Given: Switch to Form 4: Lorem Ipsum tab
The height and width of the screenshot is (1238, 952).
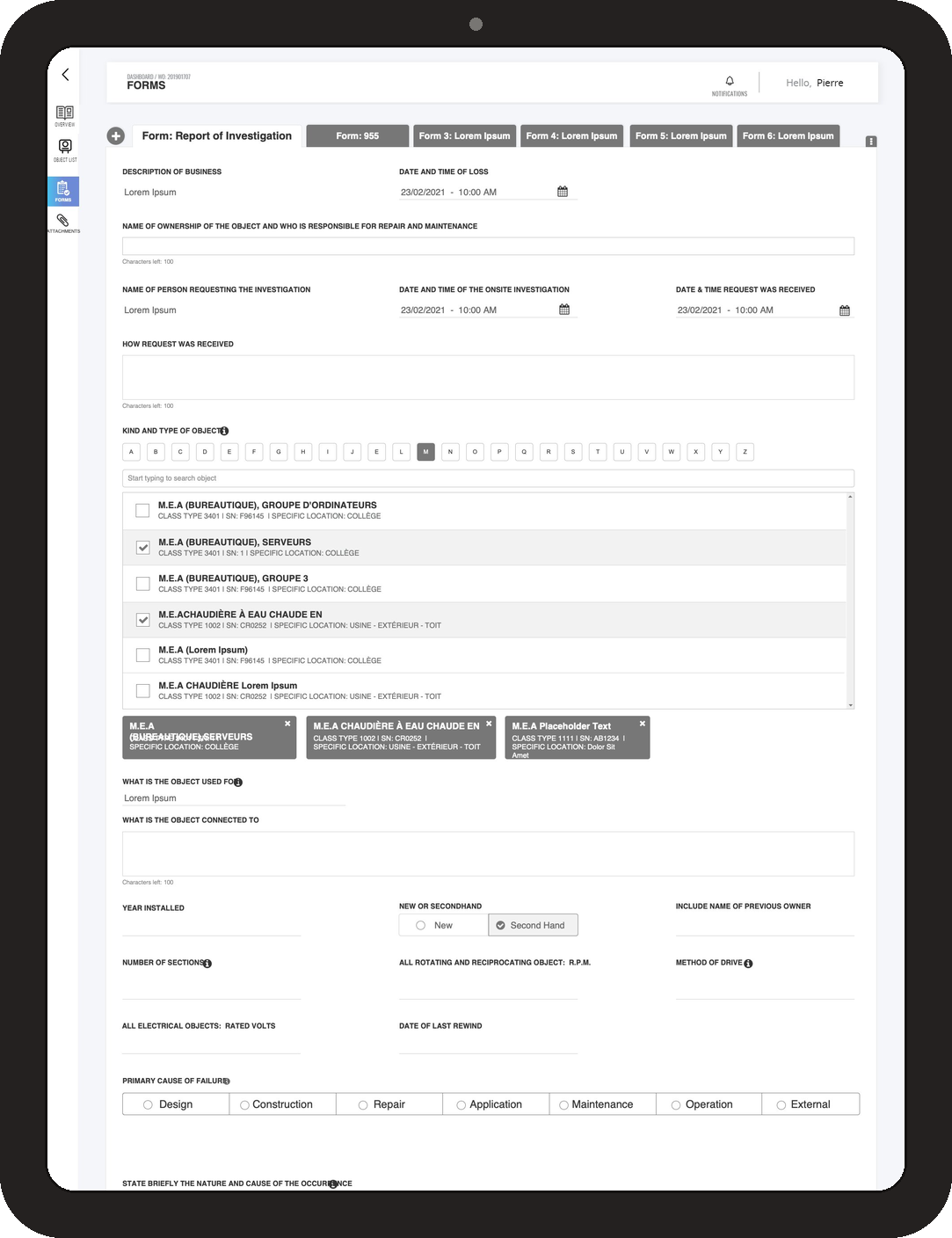Looking at the screenshot, I should pyautogui.click(x=571, y=136).
